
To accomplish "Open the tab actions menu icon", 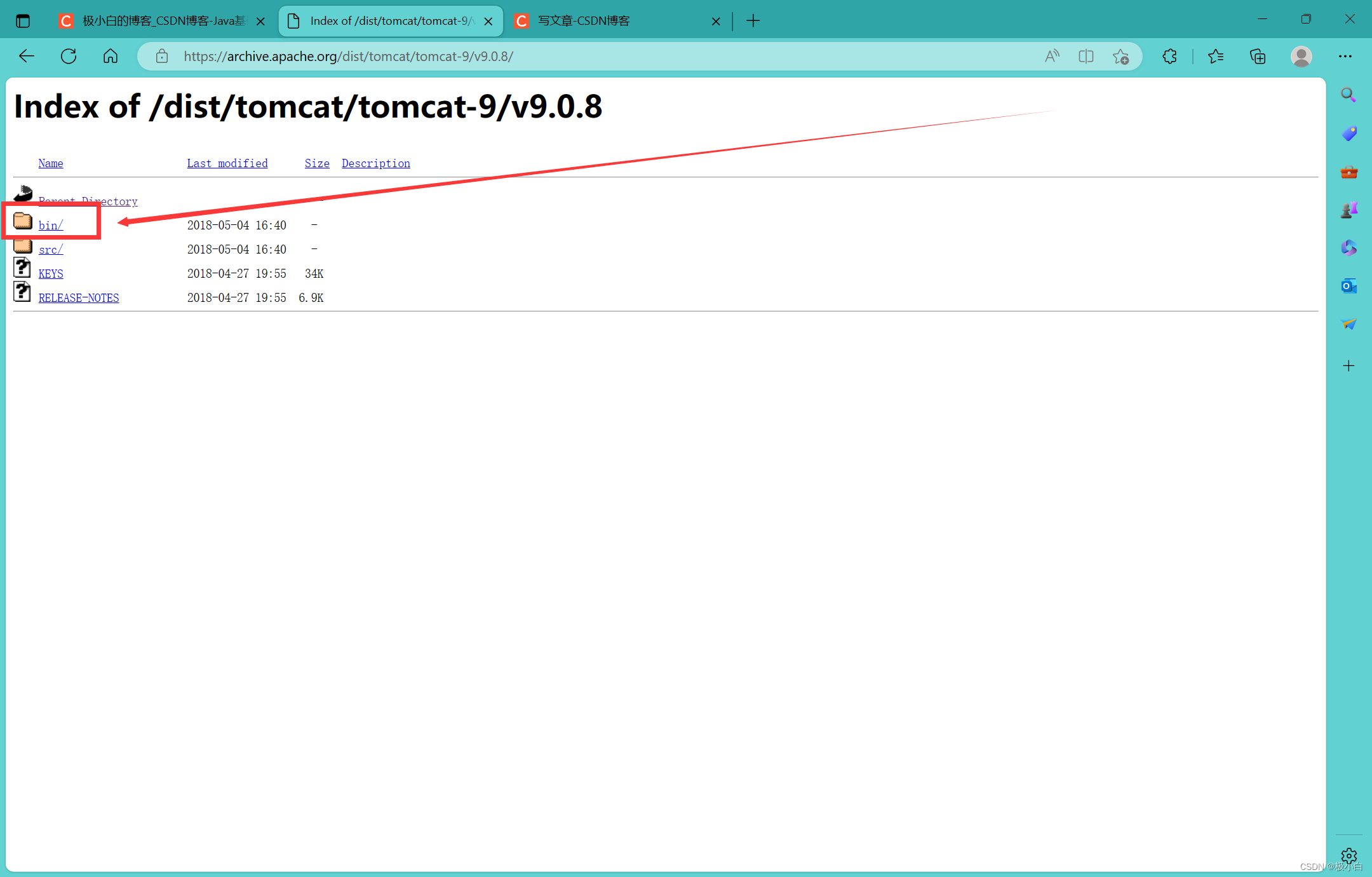I will coord(23,21).
